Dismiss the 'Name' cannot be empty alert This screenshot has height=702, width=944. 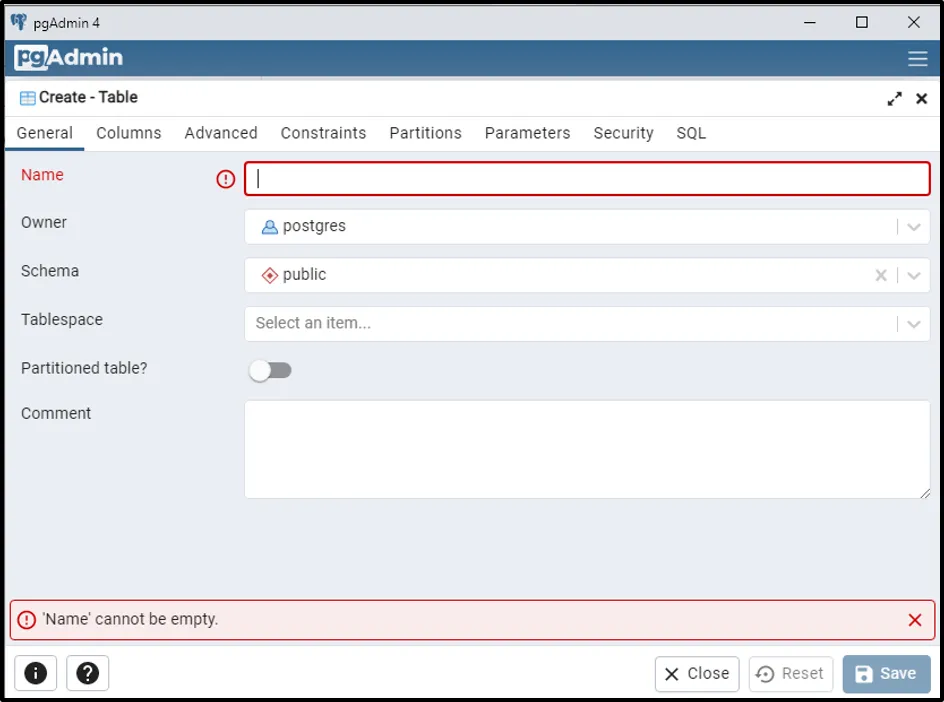(x=914, y=620)
